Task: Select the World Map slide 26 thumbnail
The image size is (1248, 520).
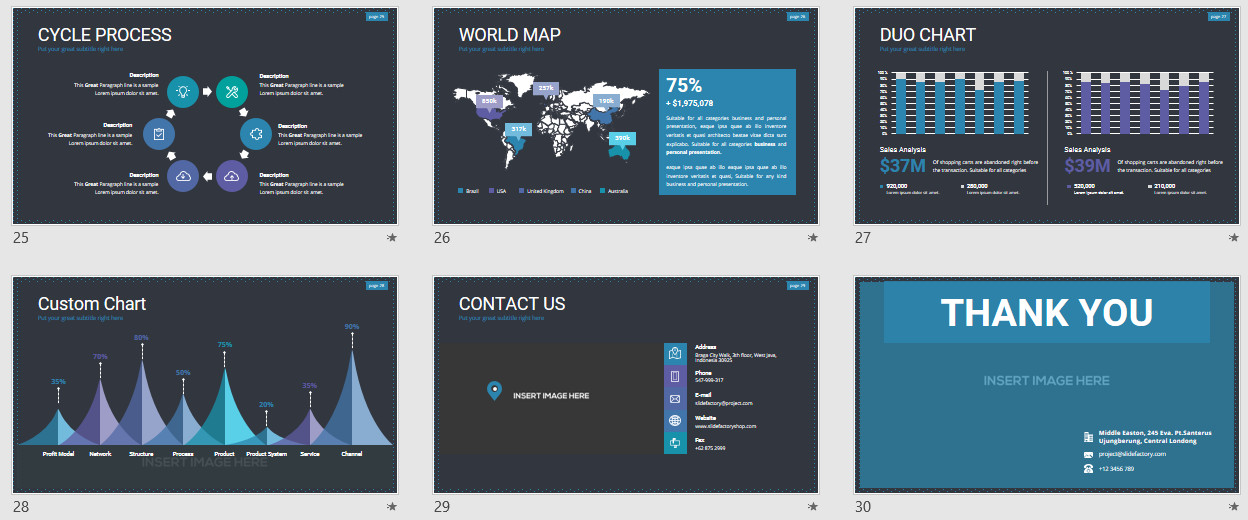Action: coord(626,116)
